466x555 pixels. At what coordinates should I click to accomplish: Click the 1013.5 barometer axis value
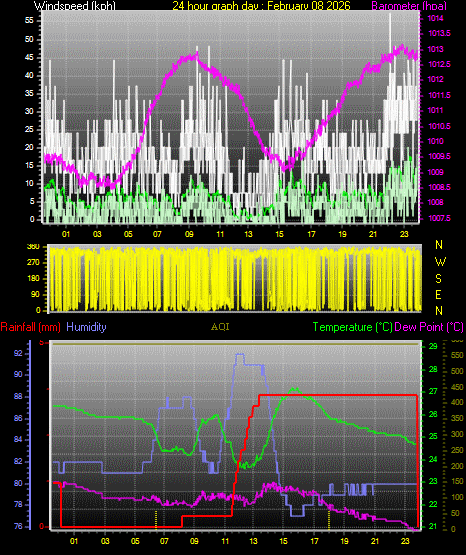[439, 33]
